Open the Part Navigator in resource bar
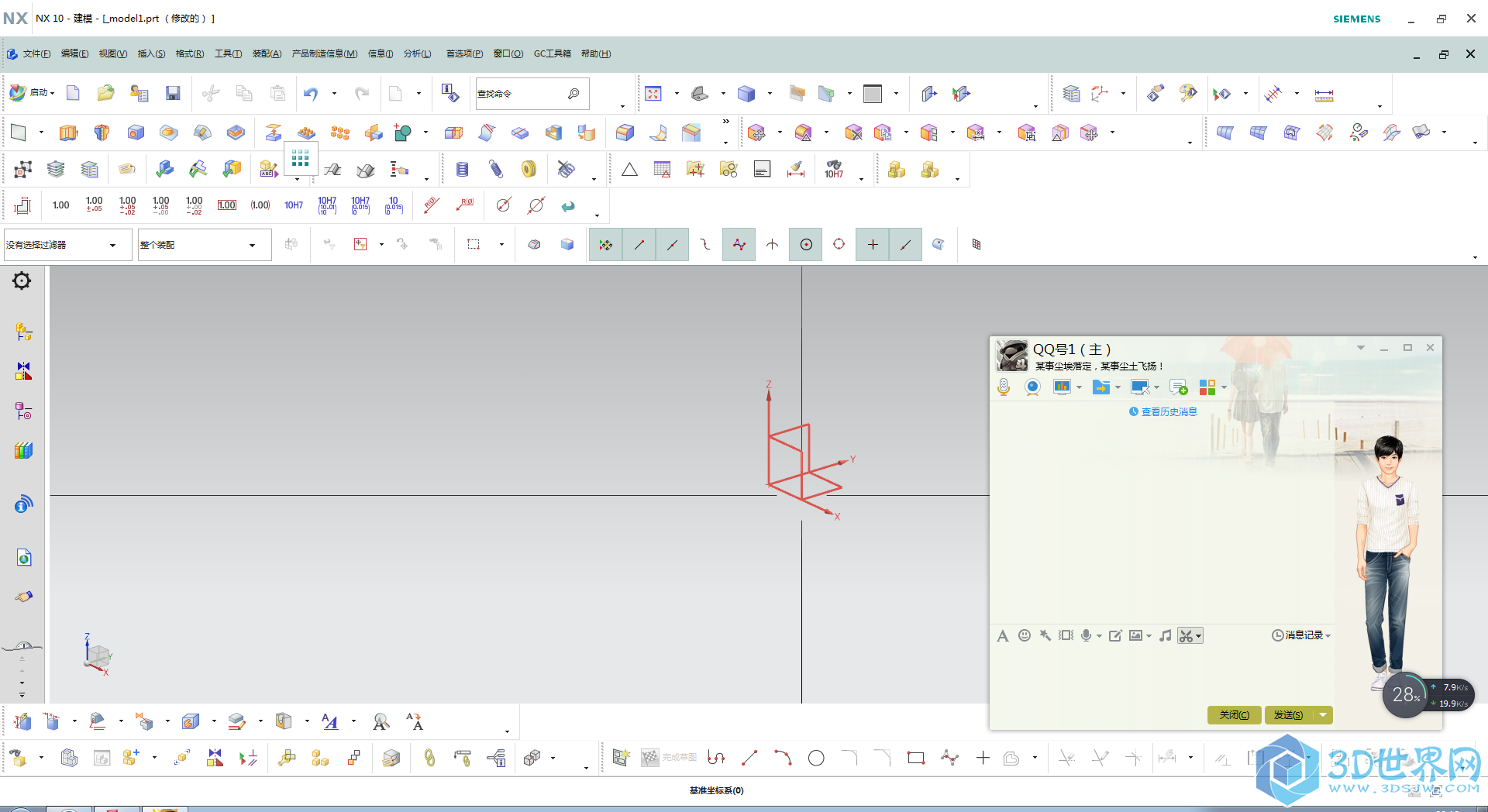1488x812 pixels. pos(23,411)
